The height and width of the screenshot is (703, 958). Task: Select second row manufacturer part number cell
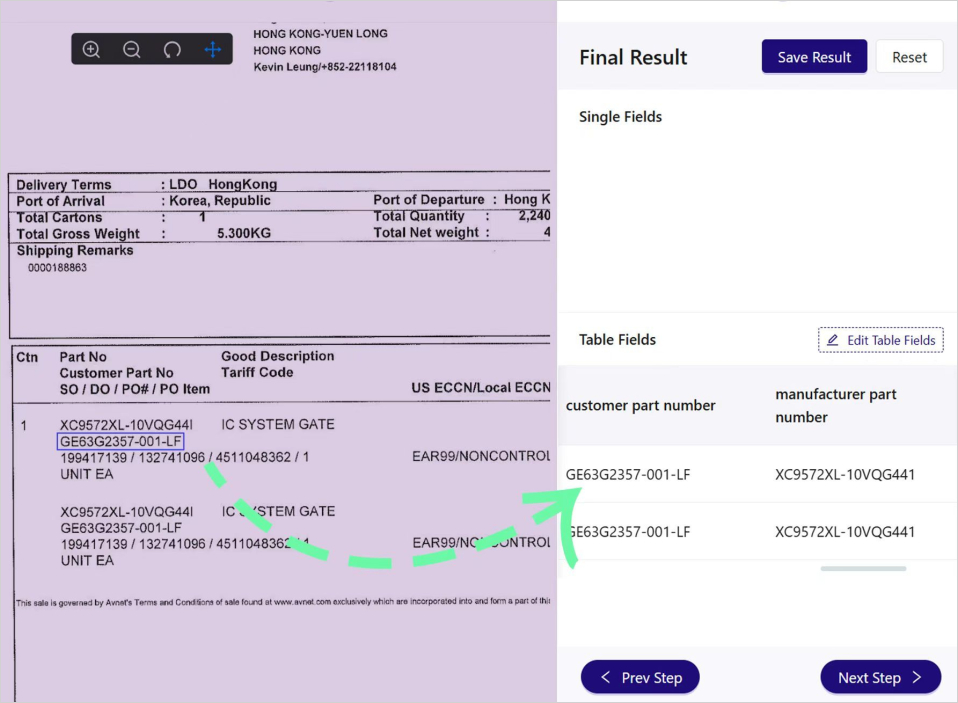click(844, 532)
